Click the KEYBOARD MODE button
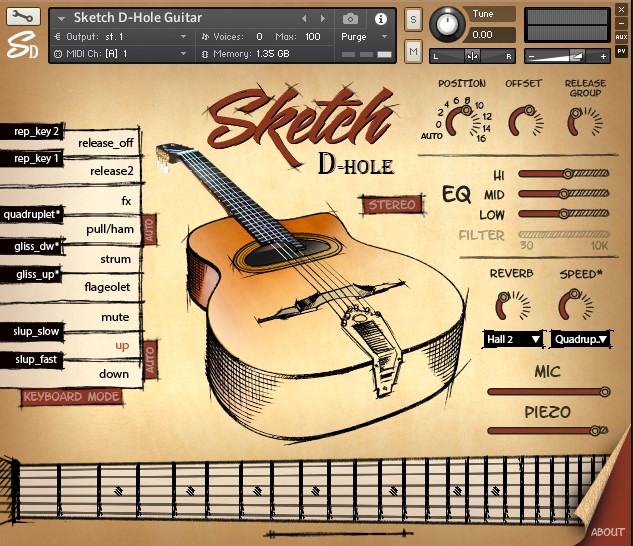The width and height of the screenshot is (633, 546). 71,396
